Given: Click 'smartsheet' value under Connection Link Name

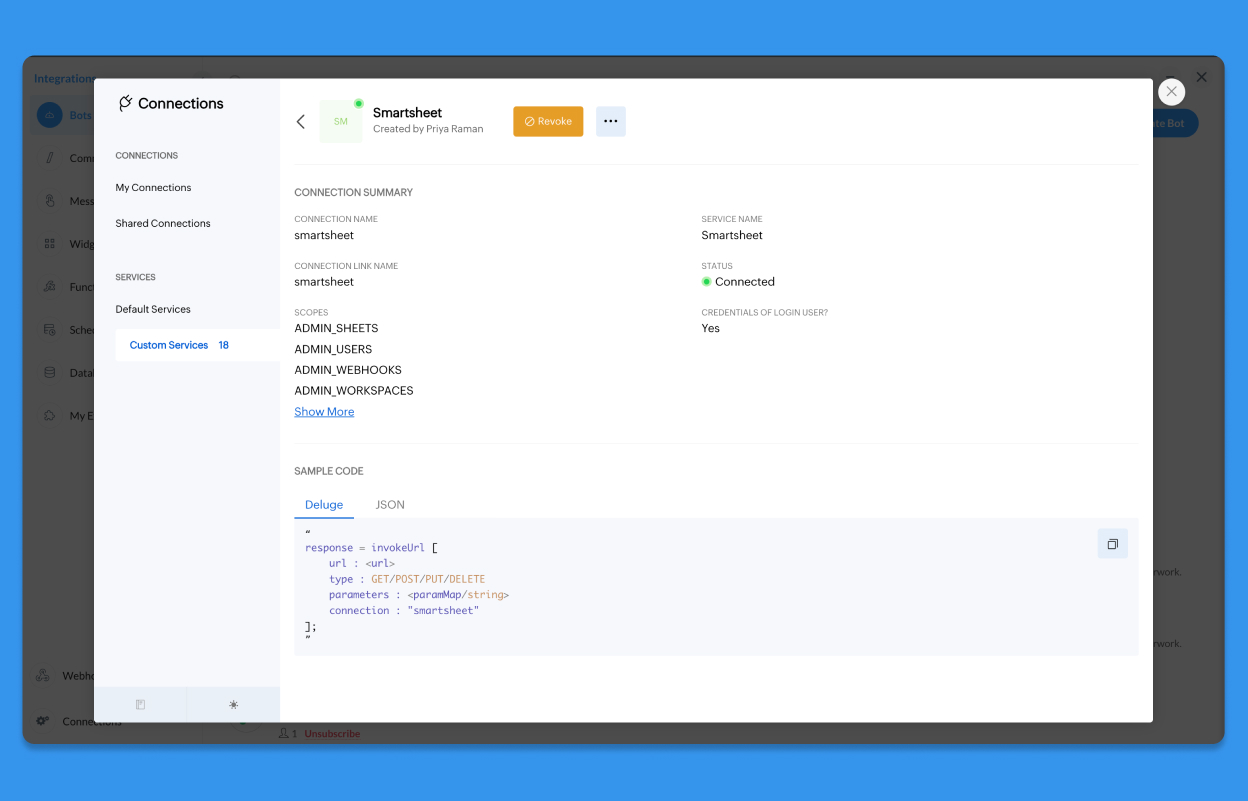Looking at the screenshot, I should (324, 282).
